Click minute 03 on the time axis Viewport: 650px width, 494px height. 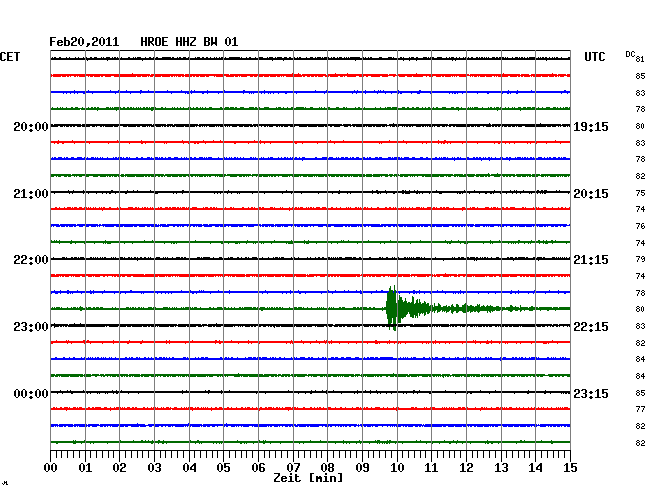pyautogui.click(x=154, y=467)
